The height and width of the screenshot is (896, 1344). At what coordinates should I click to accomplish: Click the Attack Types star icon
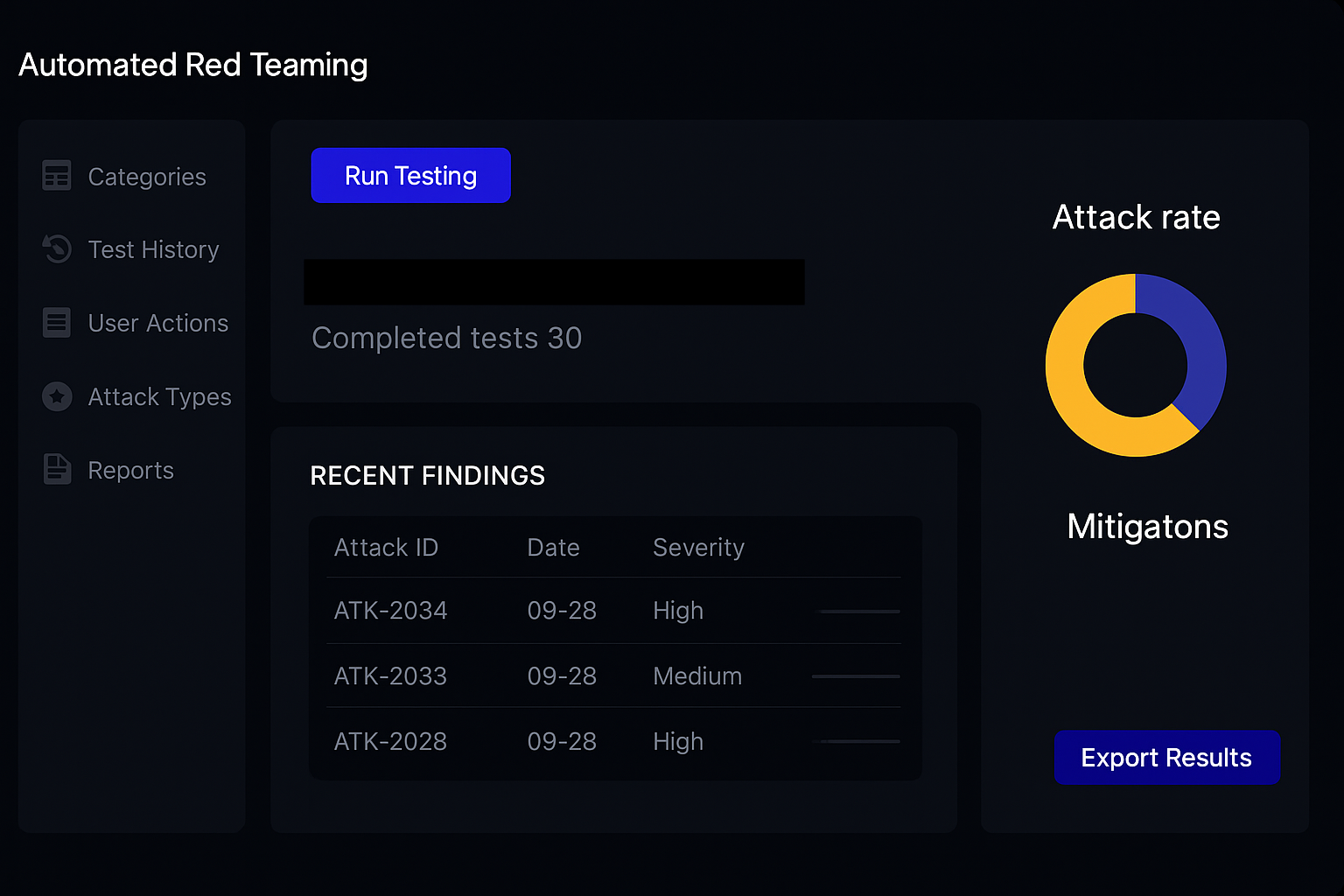pos(57,396)
